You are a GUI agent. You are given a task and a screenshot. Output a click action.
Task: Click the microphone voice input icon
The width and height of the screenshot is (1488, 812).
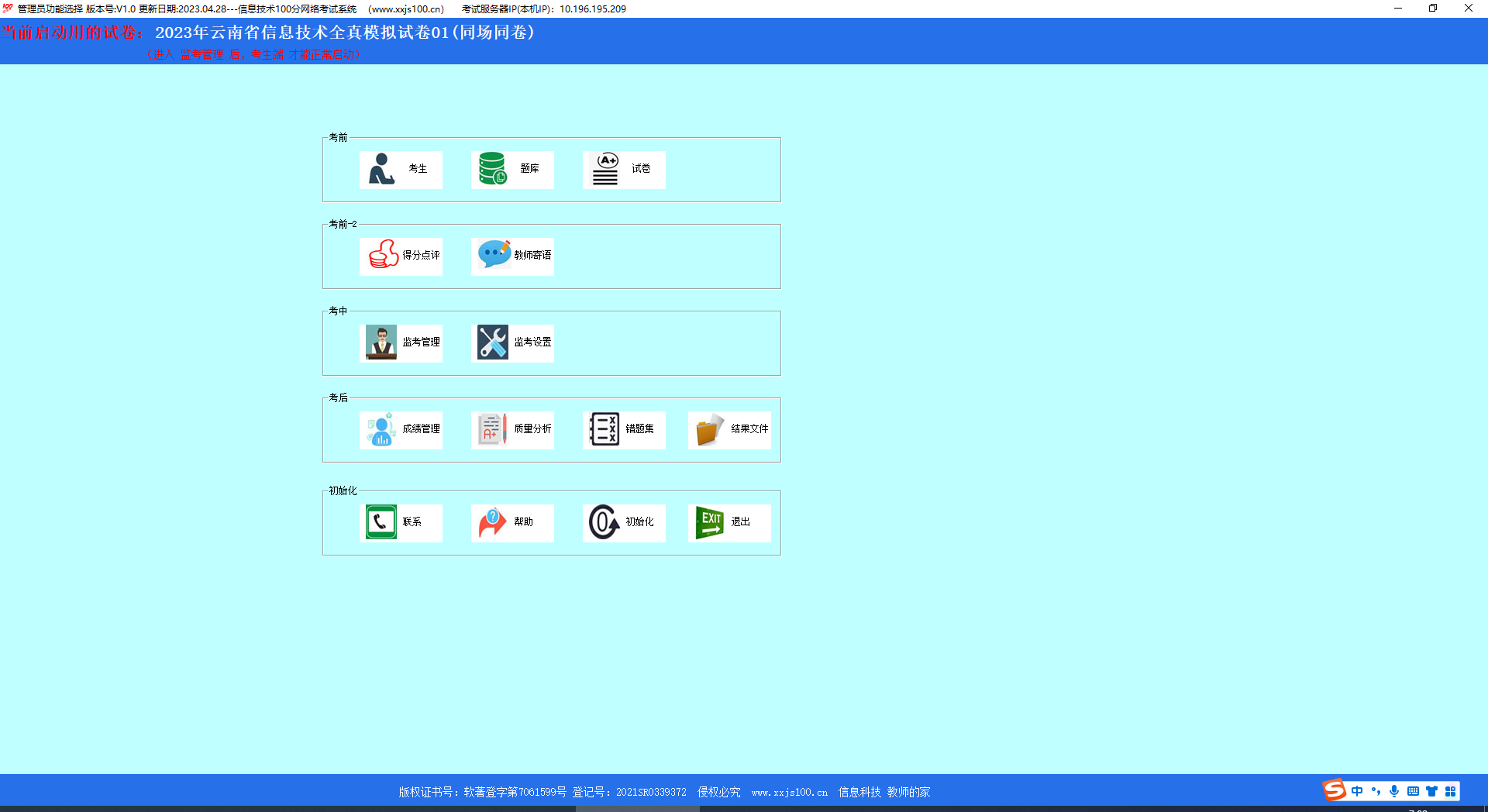pos(1394,791)
